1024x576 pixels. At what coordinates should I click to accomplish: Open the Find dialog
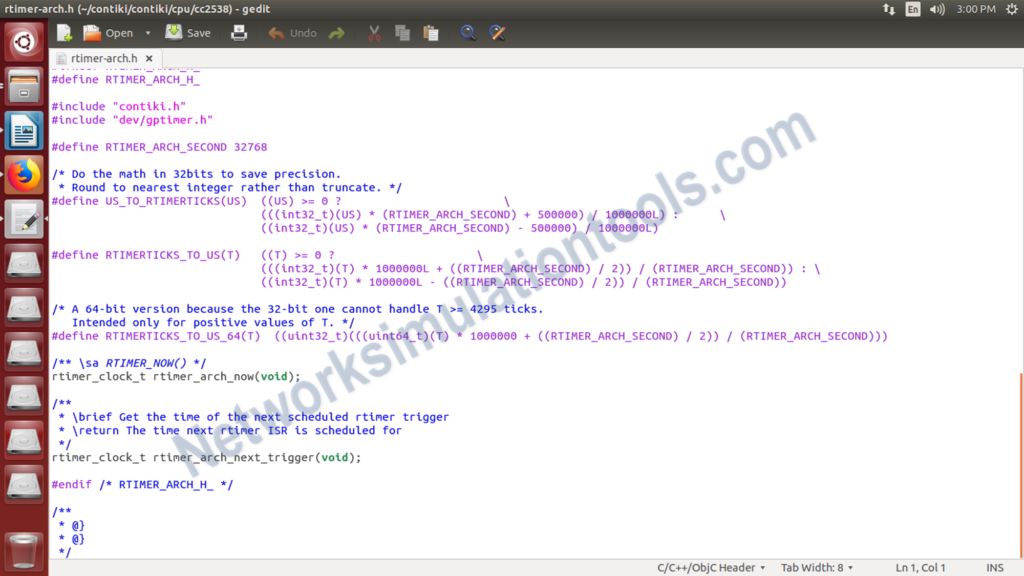468,32
